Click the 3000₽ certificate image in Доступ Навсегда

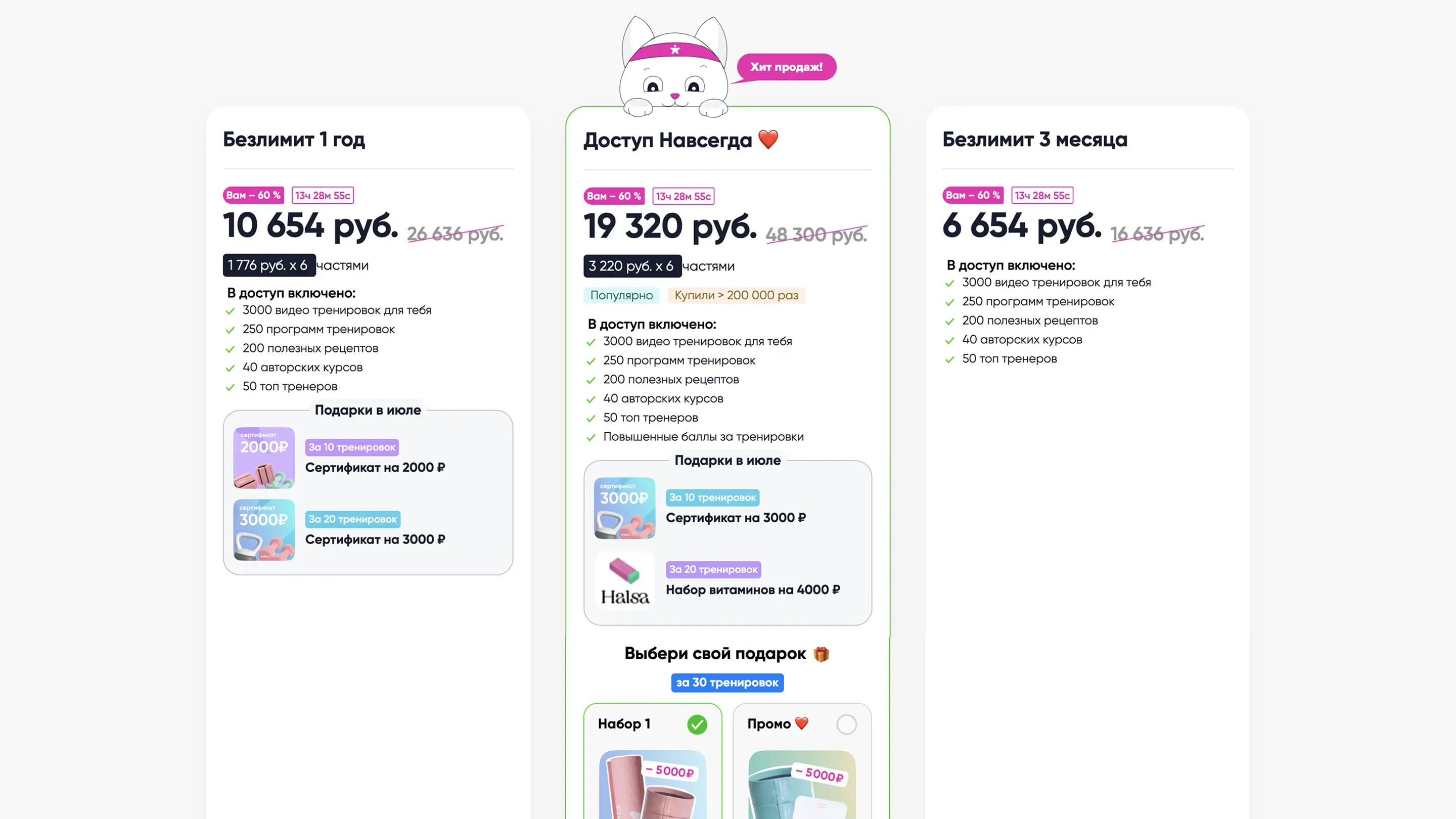624,508
